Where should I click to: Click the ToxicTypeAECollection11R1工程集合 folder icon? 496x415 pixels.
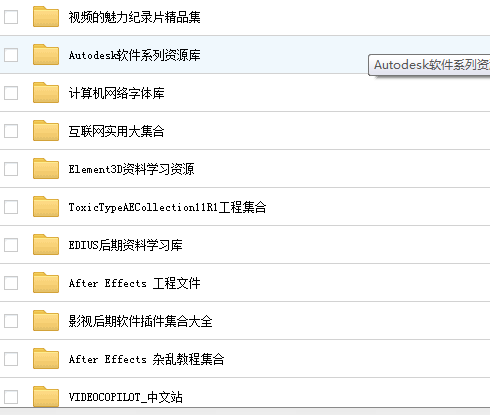pyautogui.click(x=46, y=206)
